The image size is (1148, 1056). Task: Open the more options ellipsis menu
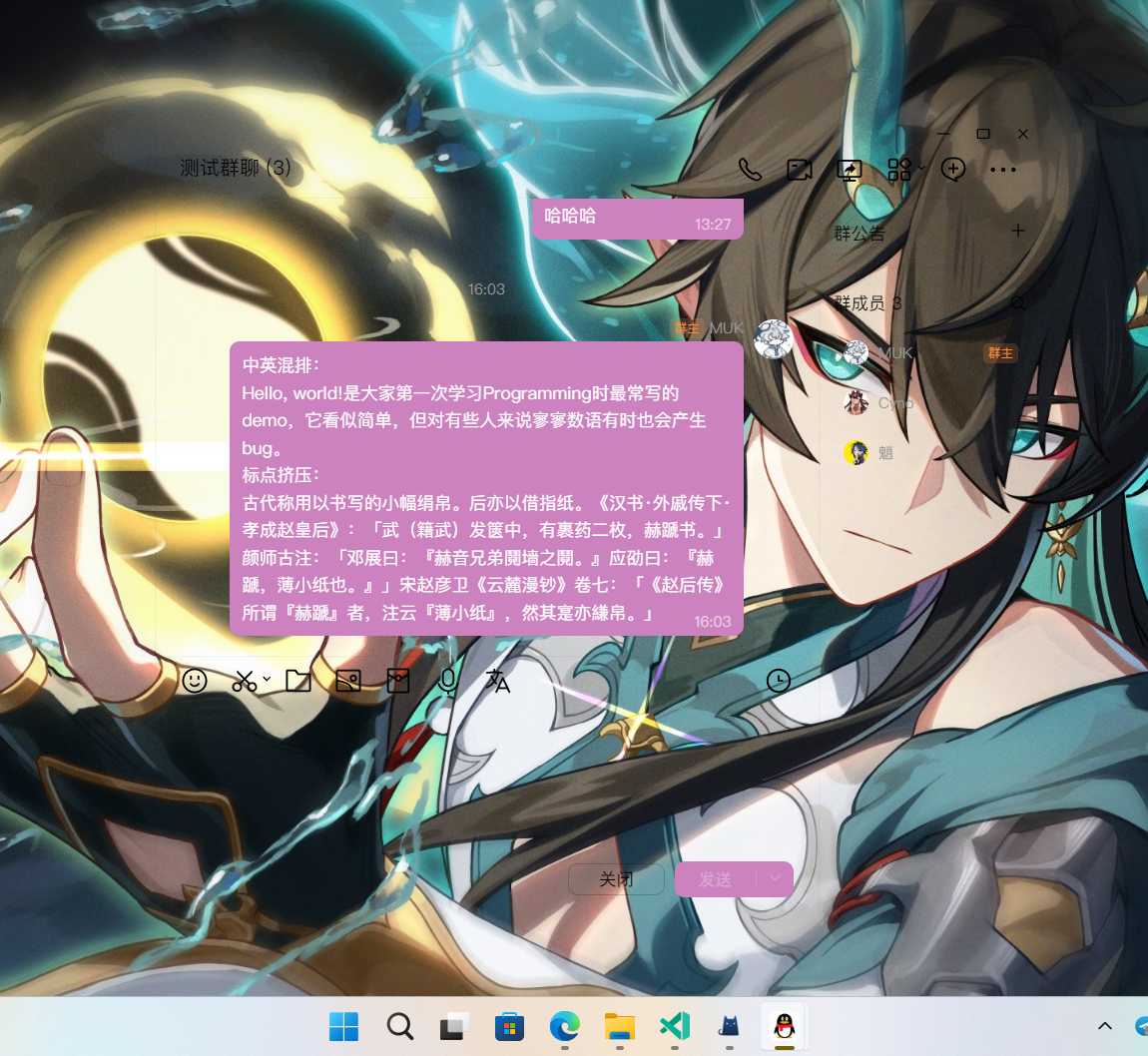(1003, 170)
